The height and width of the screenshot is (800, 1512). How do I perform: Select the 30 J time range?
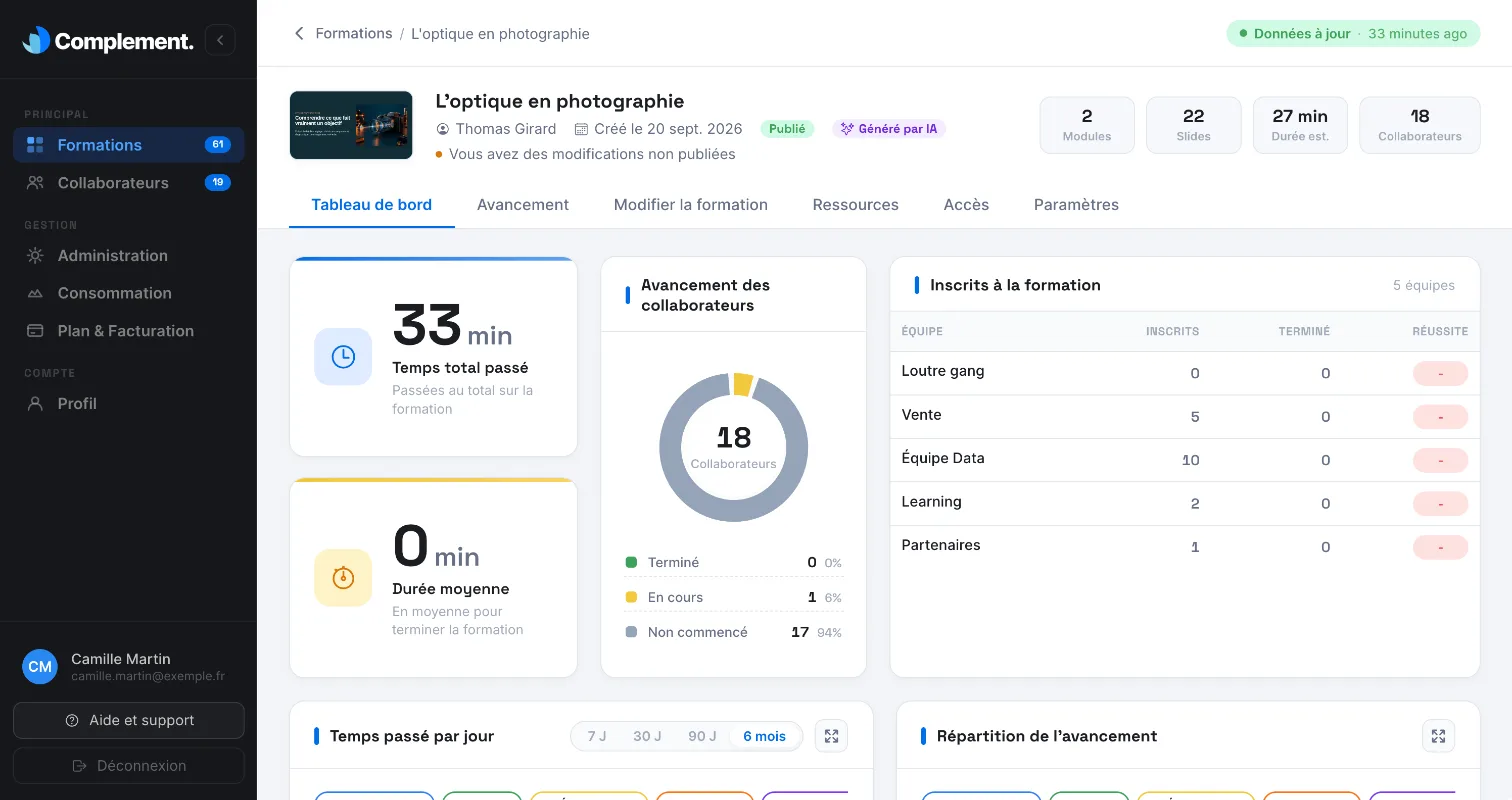coord(647,736)
